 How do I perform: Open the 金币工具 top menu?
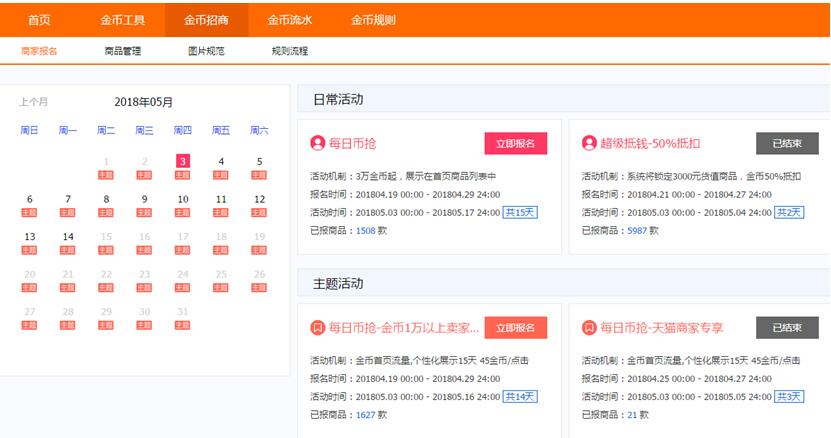pyautogui.click(x=123, y=19)
